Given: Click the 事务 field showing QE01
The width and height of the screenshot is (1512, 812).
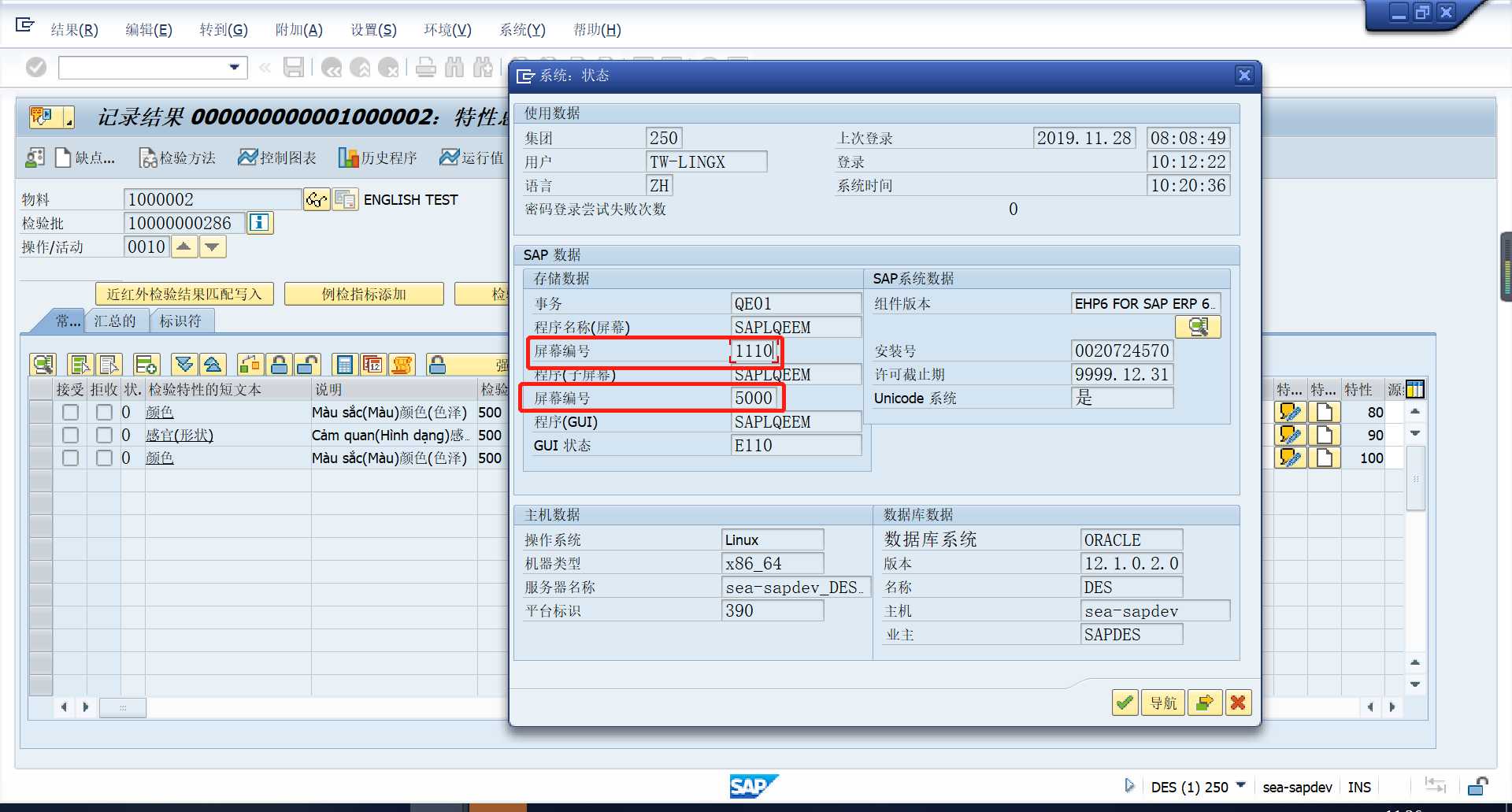Looking at the screenshot, I should [x=796, y=304].
